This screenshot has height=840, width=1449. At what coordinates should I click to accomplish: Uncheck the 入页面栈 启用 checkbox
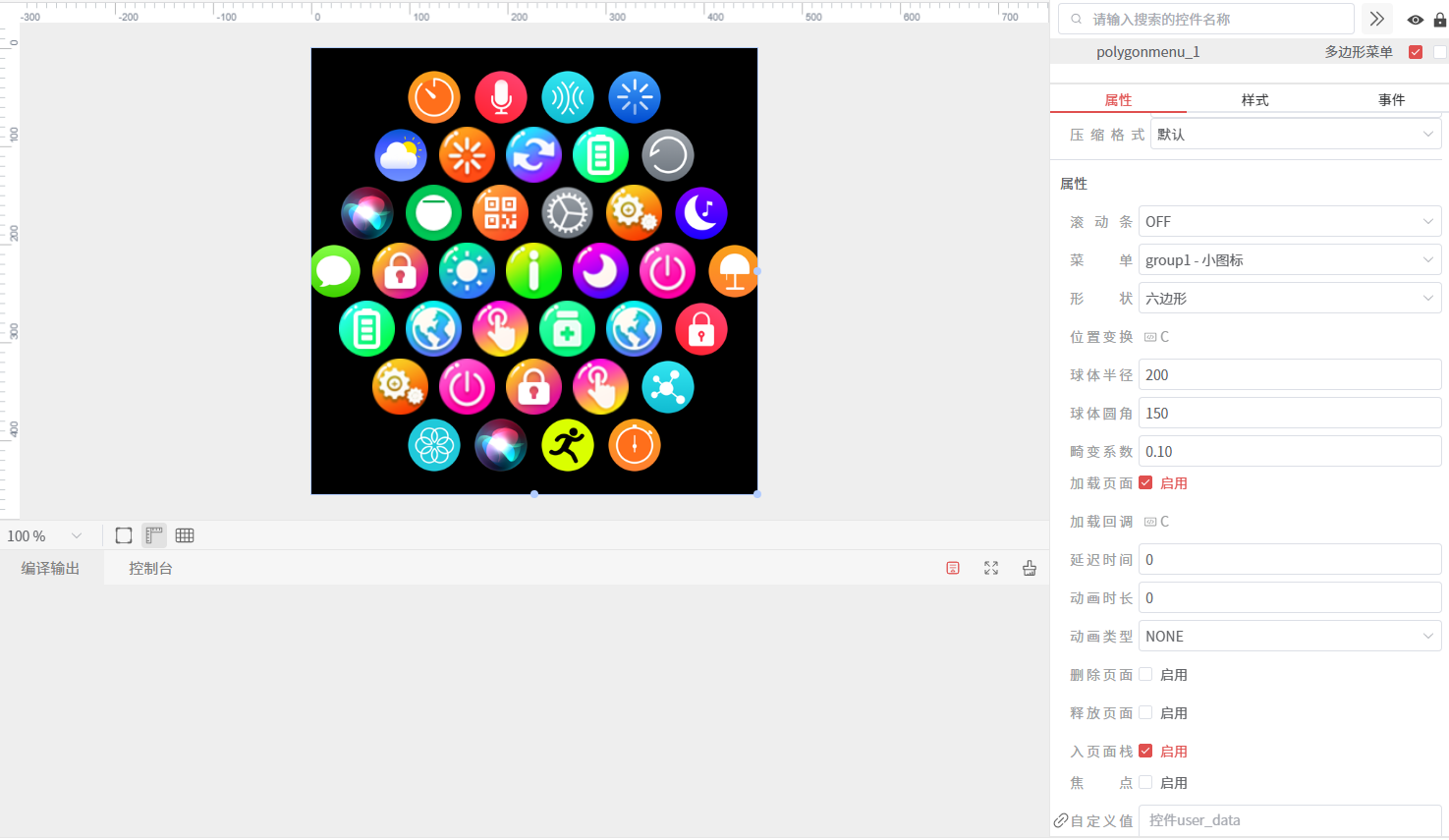(x=1145, y=751)
